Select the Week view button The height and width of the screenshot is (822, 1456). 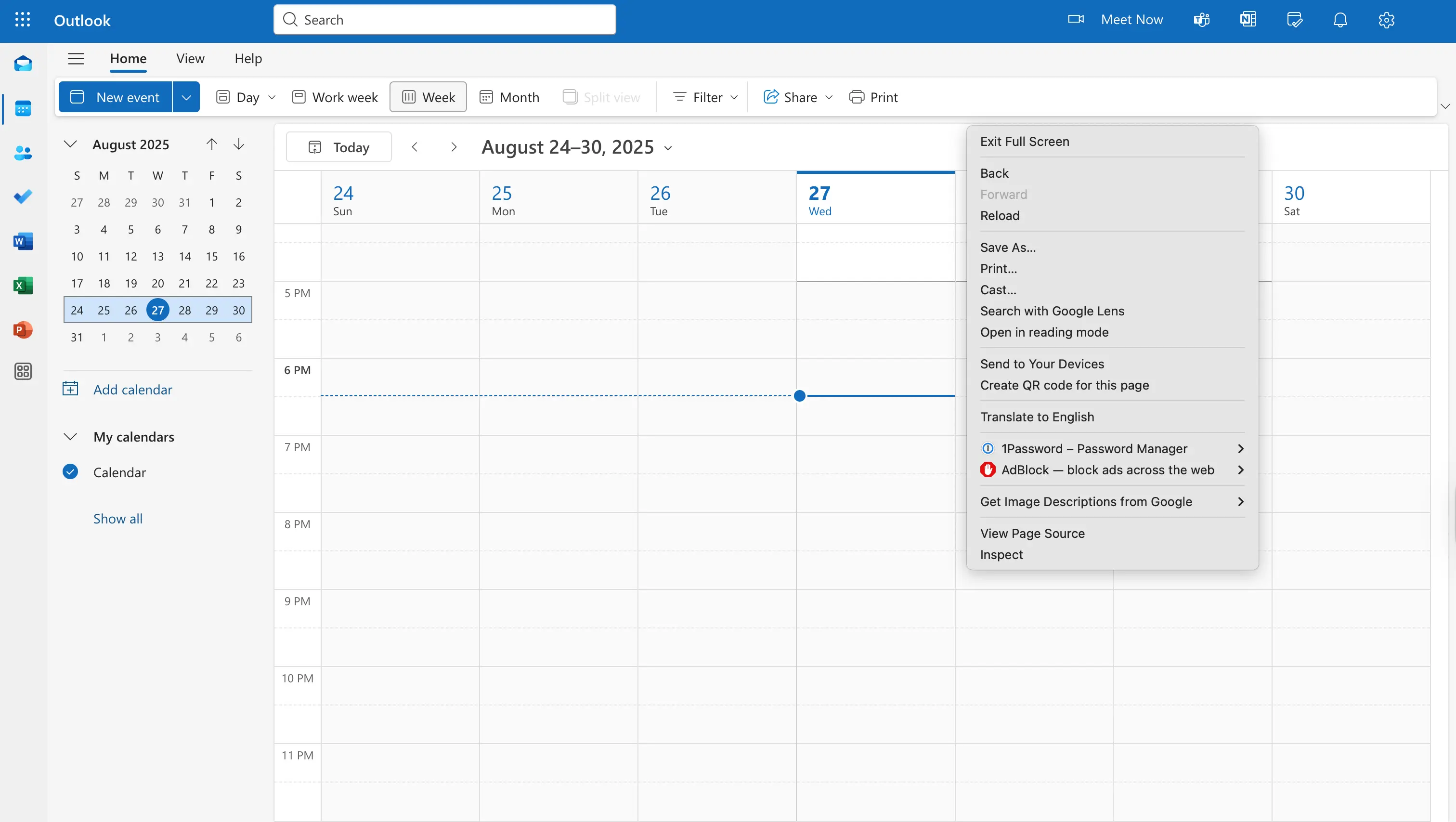tap(429, 97)
